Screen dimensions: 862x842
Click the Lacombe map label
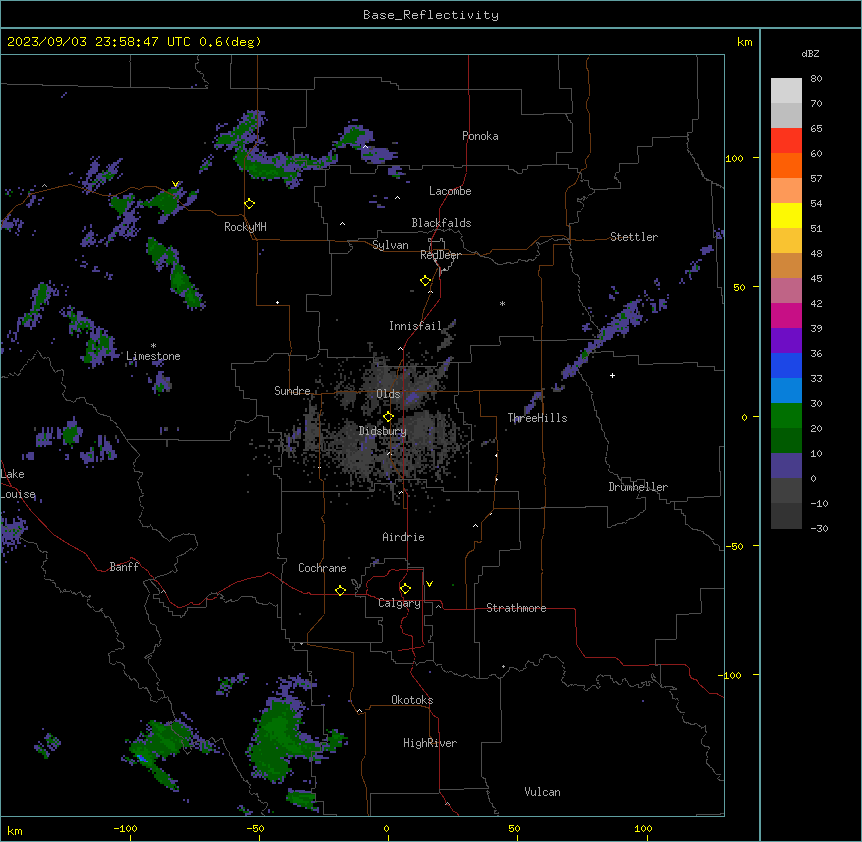point(450,191)
